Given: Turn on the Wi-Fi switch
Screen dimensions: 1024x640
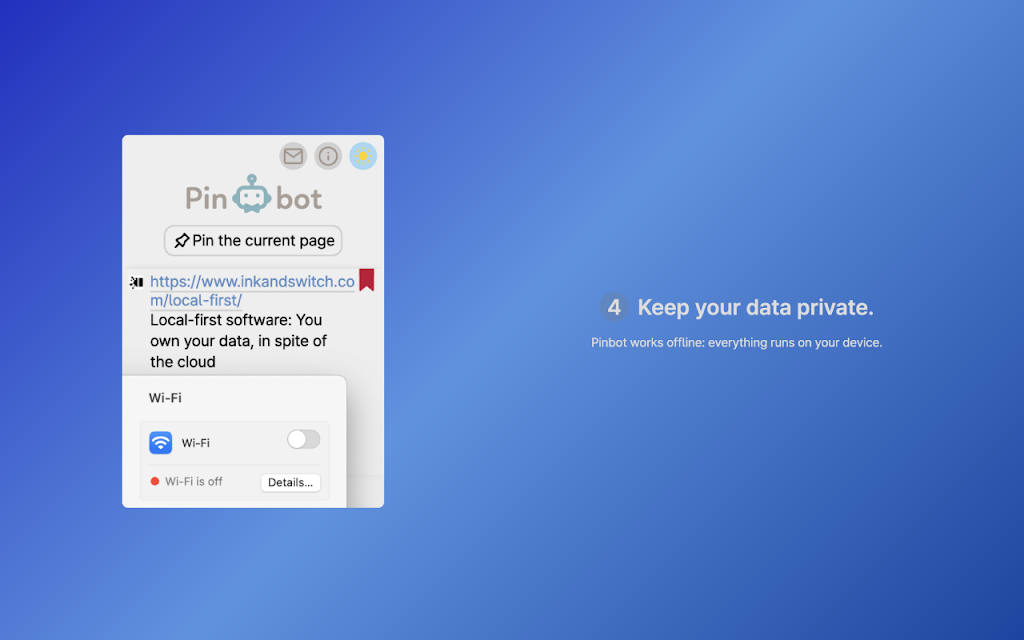Looking at the screenshot, I should 304,440.
